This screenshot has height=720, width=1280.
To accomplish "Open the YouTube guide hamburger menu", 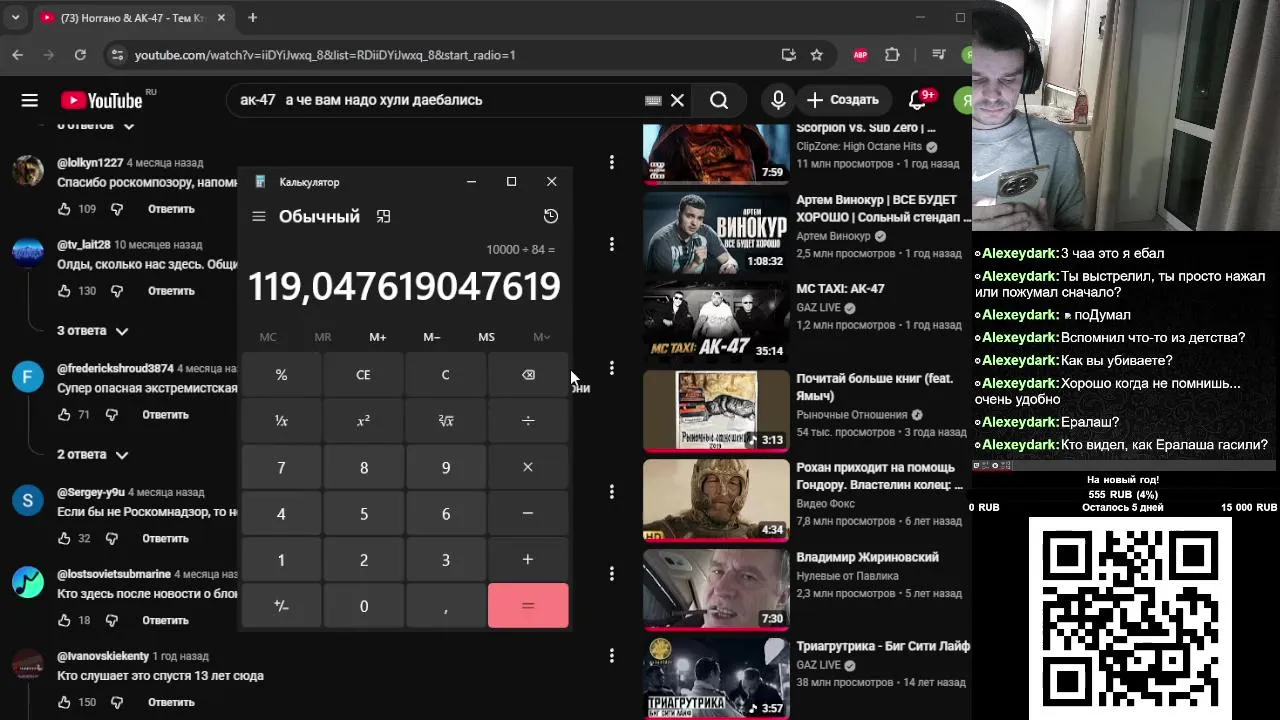I will click(29, 100).
